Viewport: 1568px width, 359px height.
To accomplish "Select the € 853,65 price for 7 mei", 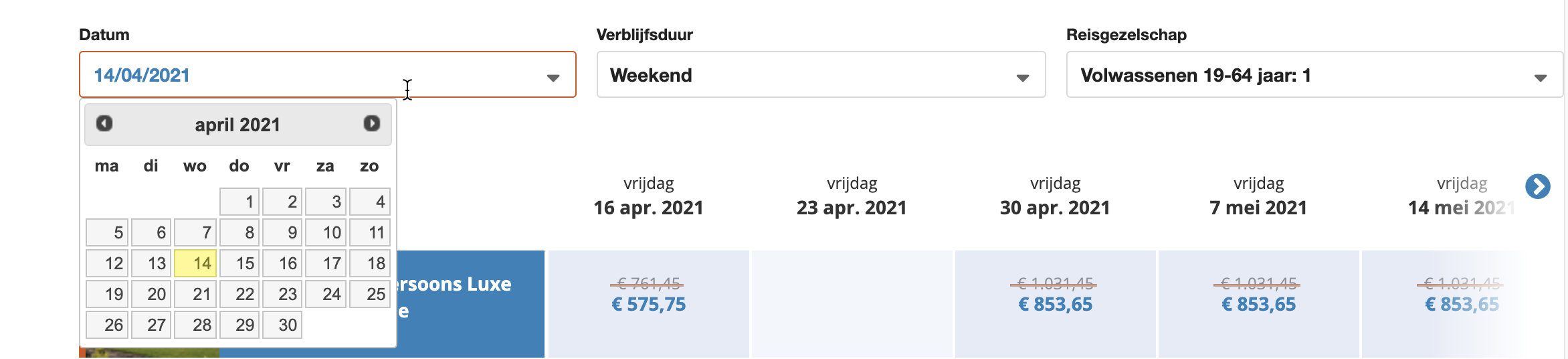I will click(1258, 305).
